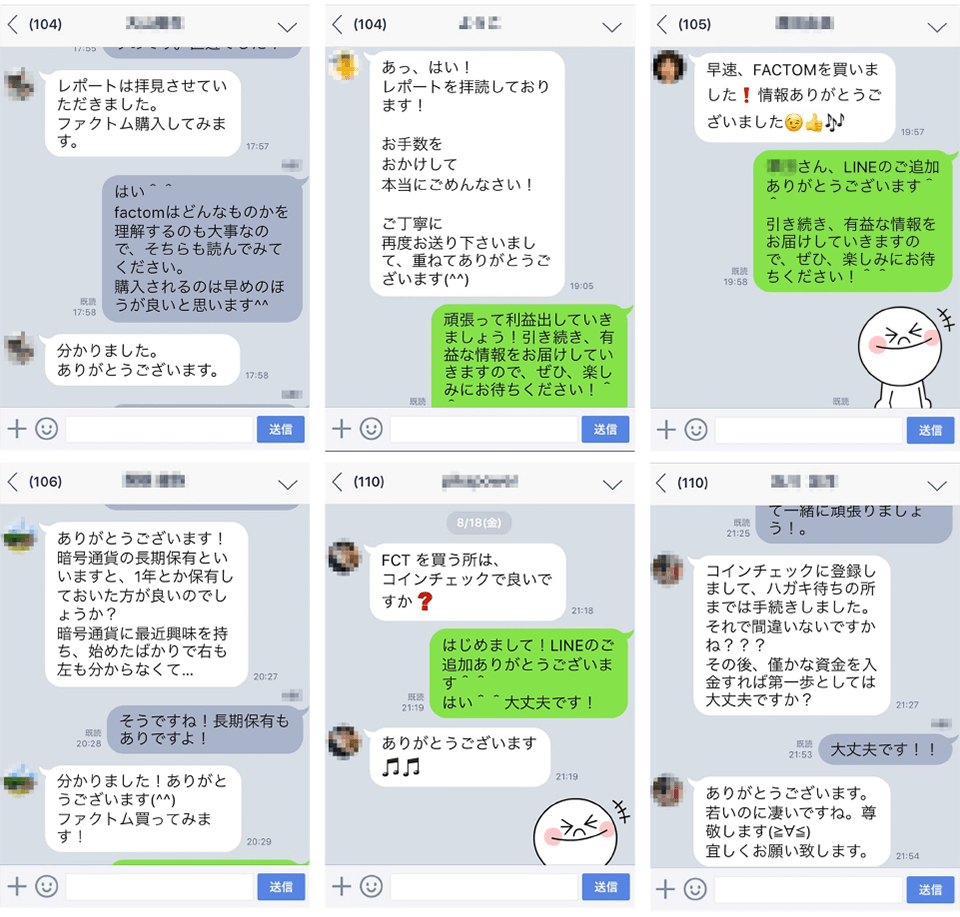The width and height of the screenshot is (960, 917).
Task: Tap the avatar next to the FACTOM purchase message
Action: (x=669, y=66)
